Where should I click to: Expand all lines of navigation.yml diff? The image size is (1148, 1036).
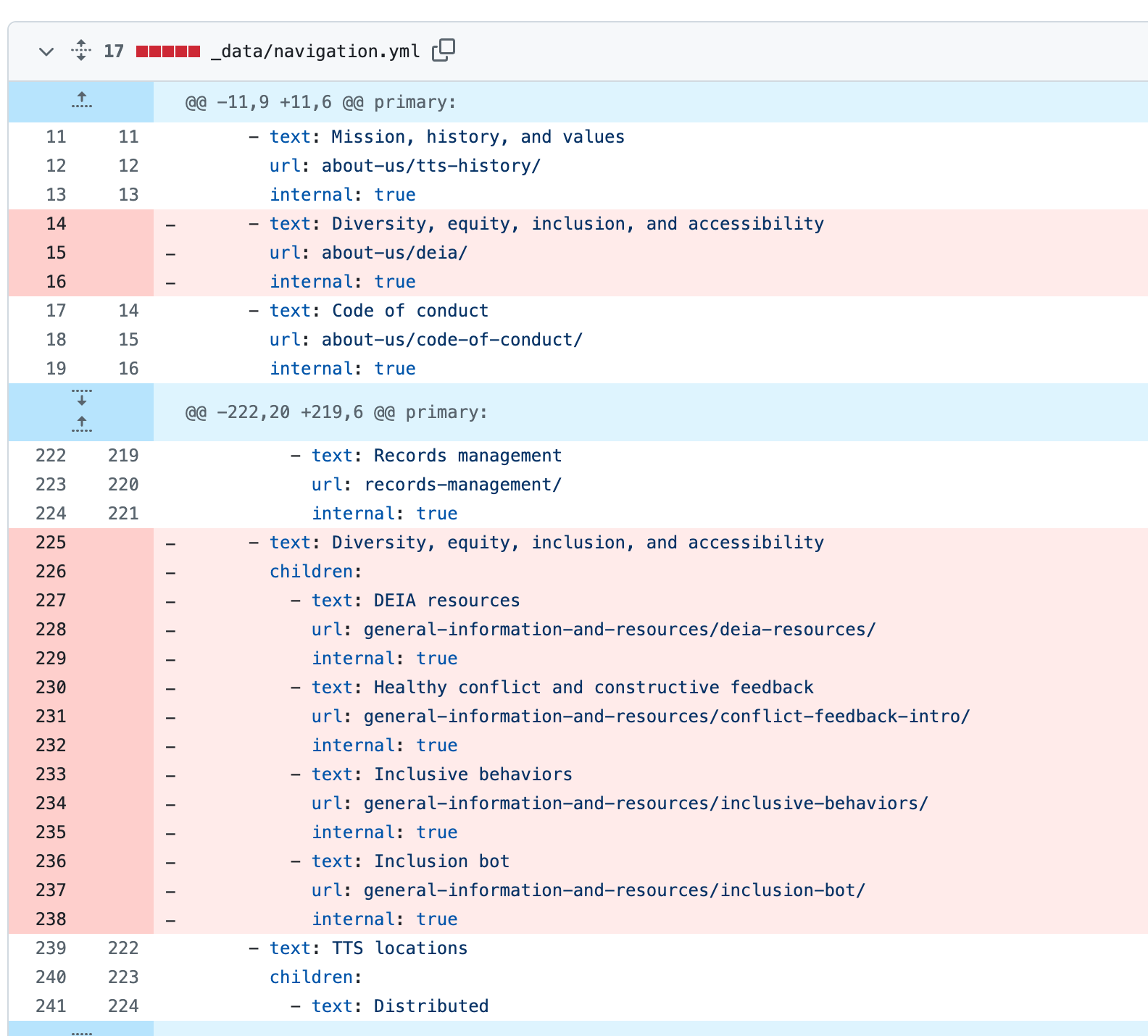click(x=81, y=51)
